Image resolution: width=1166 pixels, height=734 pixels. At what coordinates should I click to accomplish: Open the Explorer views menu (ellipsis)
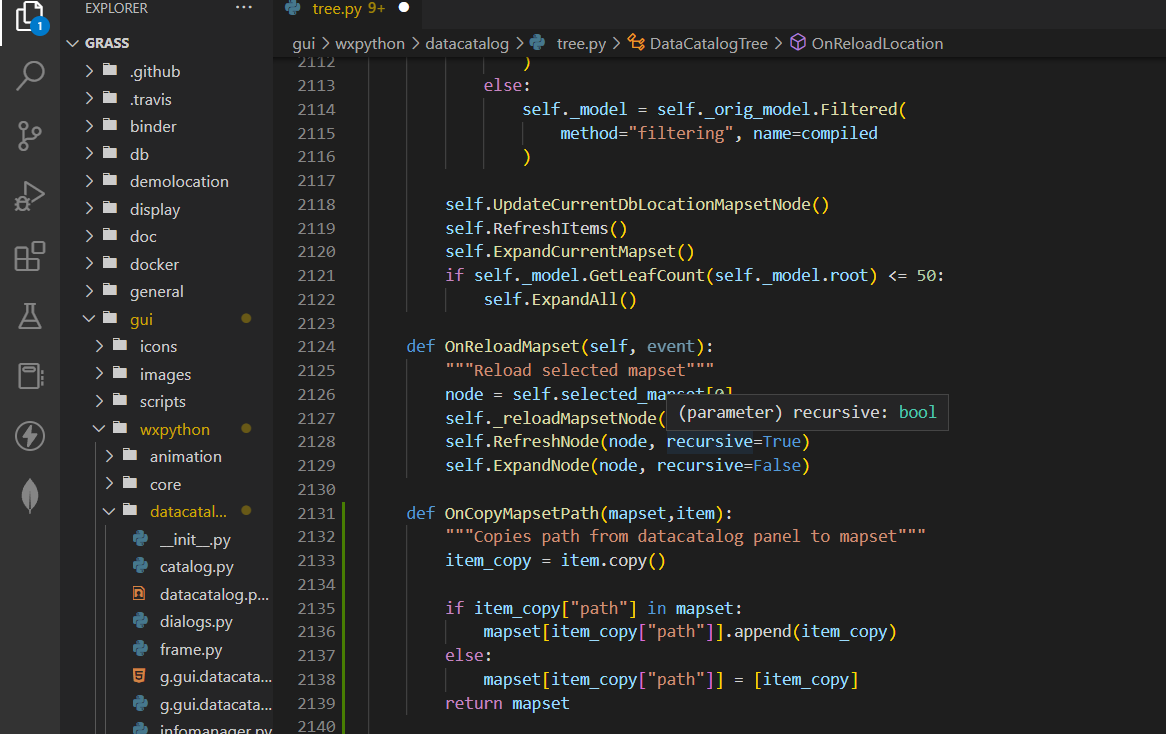tap(243, 7)
